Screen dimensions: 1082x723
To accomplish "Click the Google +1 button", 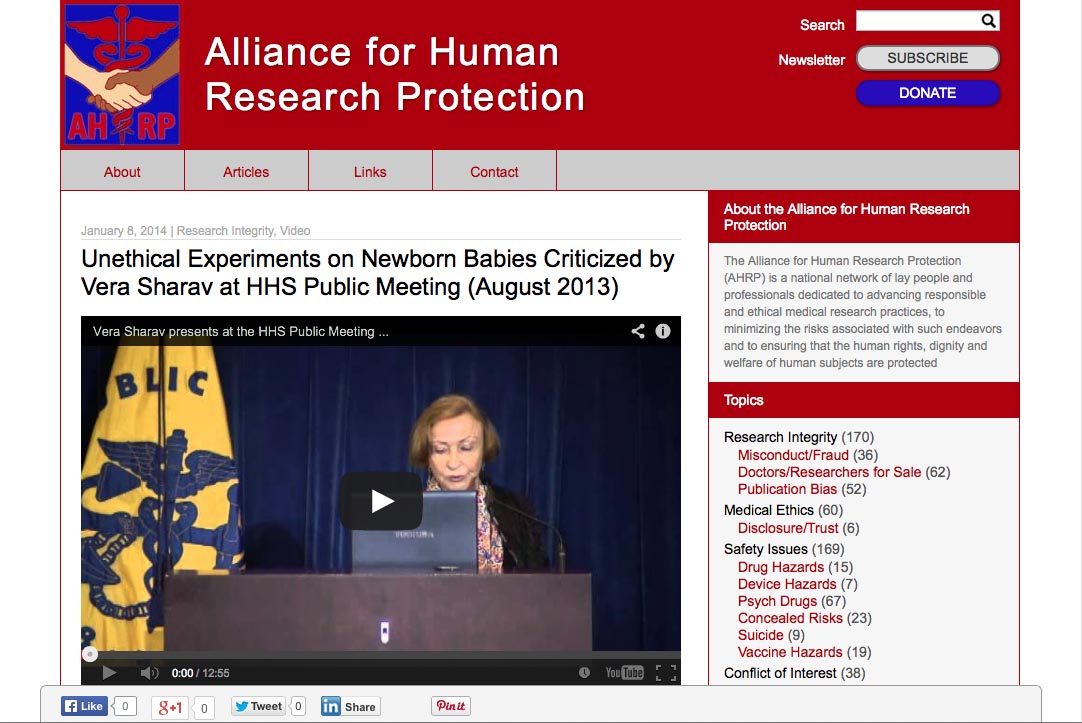I will coord(170,707).
